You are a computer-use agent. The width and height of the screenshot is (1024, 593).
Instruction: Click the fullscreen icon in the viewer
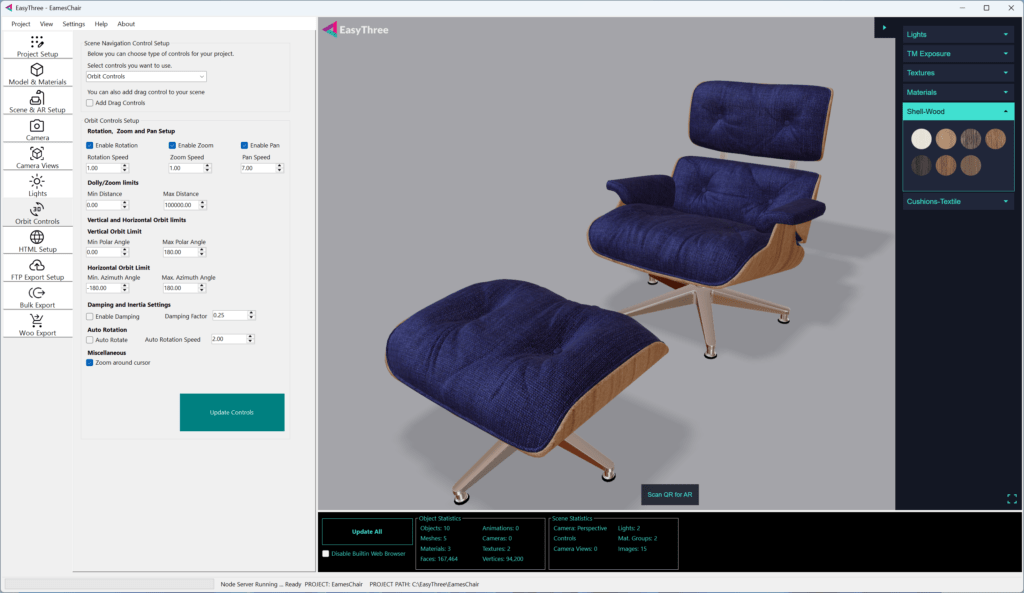pos(1012,499)
